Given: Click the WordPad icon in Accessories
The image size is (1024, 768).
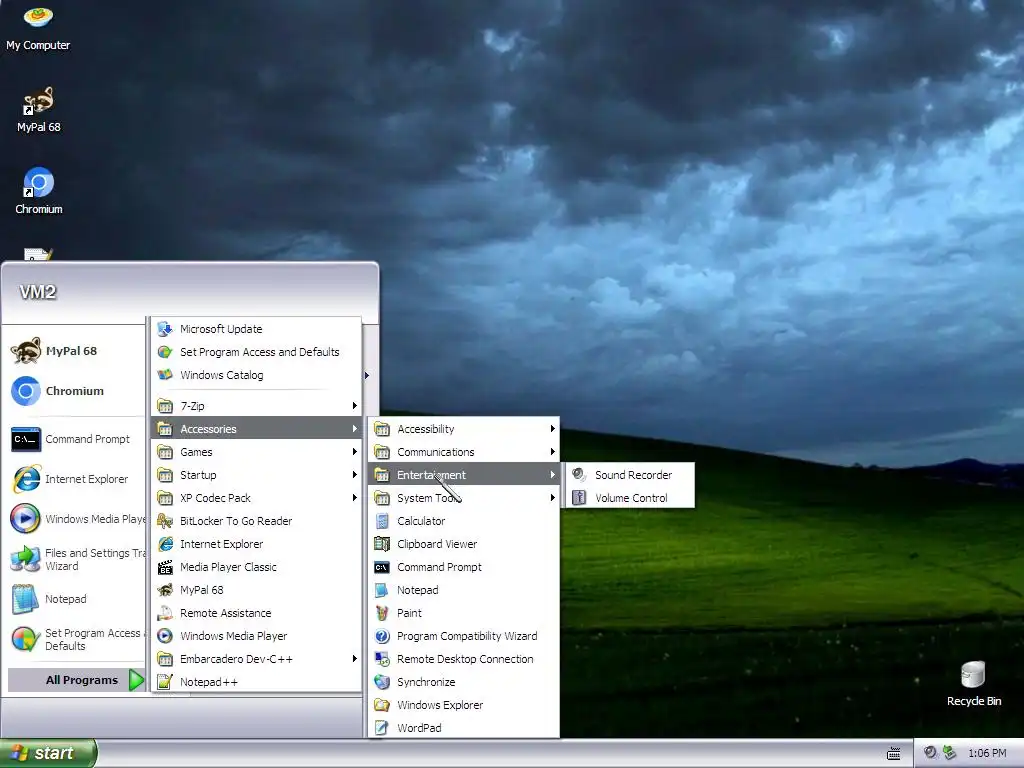Looking at the screenshot, I should [x=382, y=728].
